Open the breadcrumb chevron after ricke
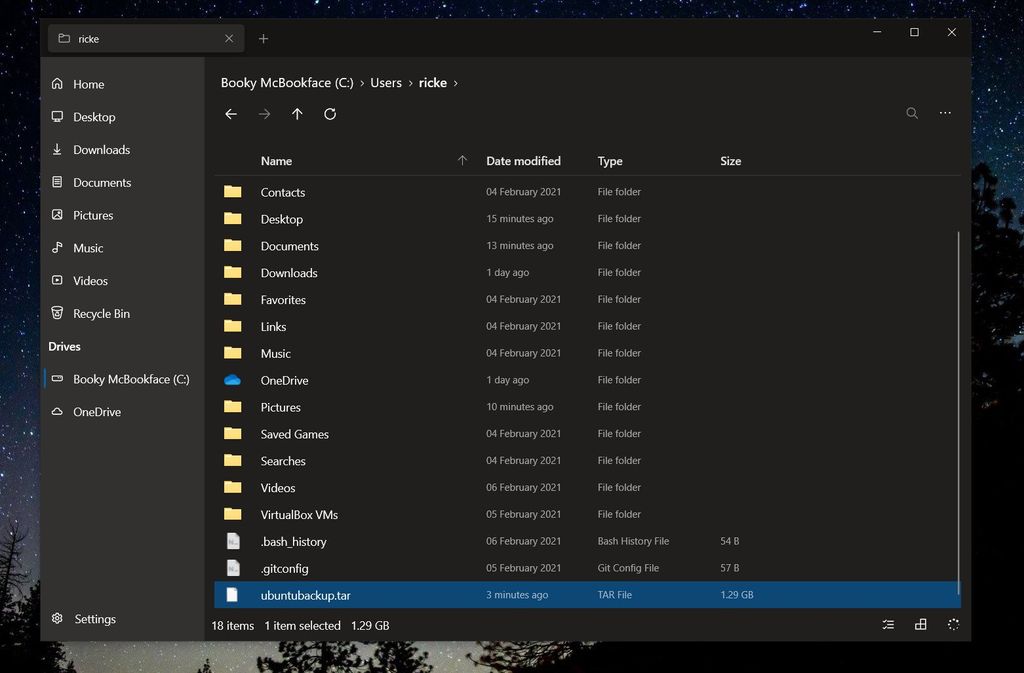1024x673 pixels. (x=456, y=83)
